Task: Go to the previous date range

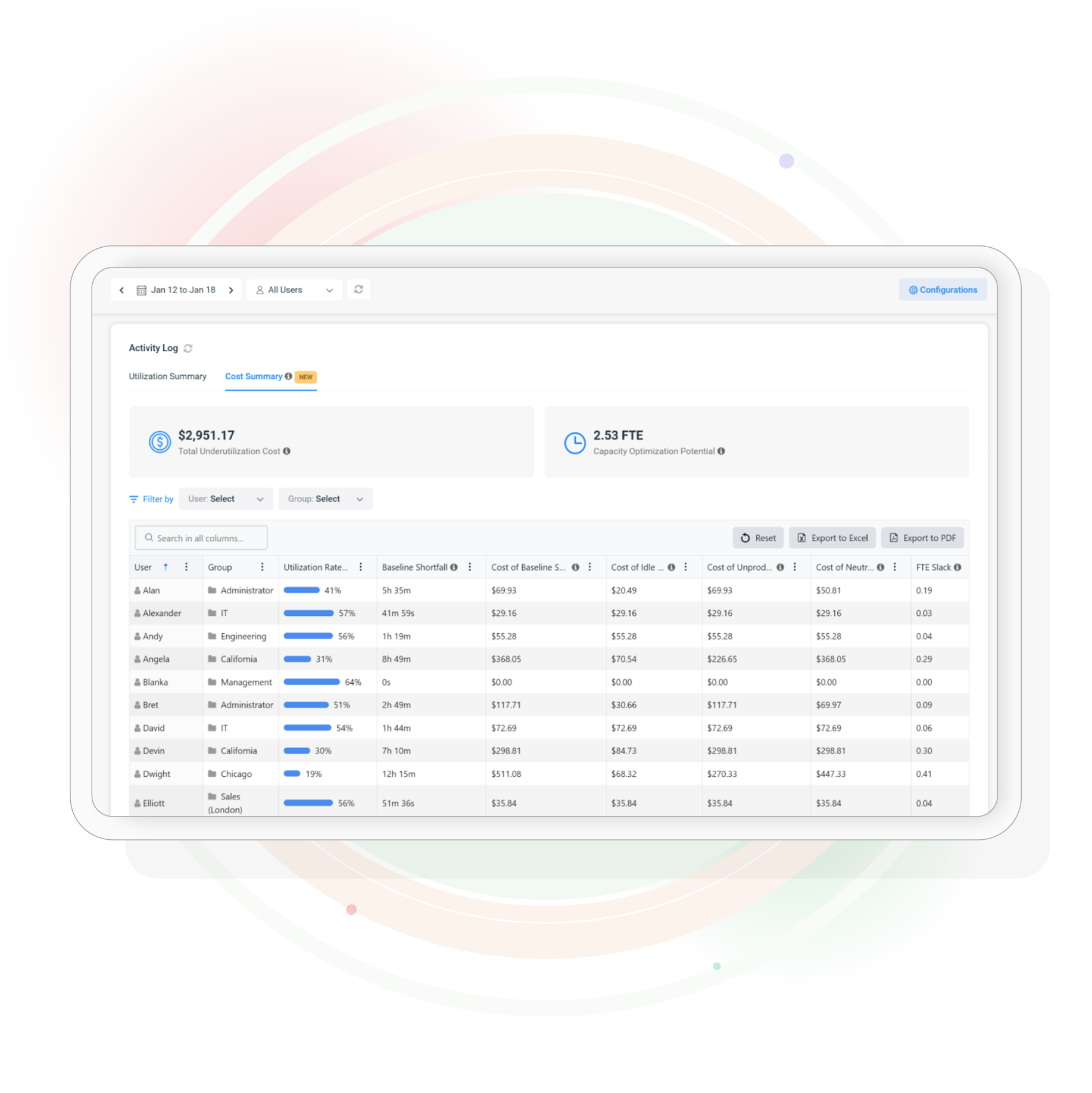Action: coord(122,290)
